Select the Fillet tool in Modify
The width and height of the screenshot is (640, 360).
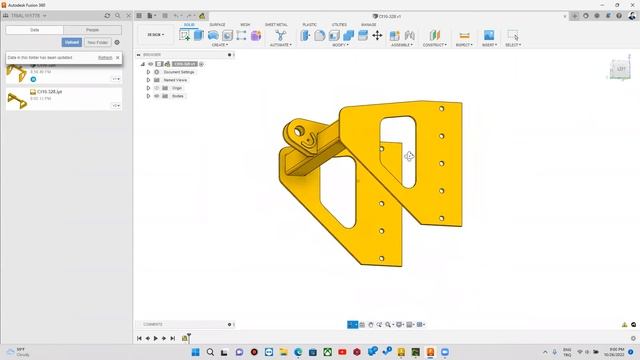(x=320, y=36)
